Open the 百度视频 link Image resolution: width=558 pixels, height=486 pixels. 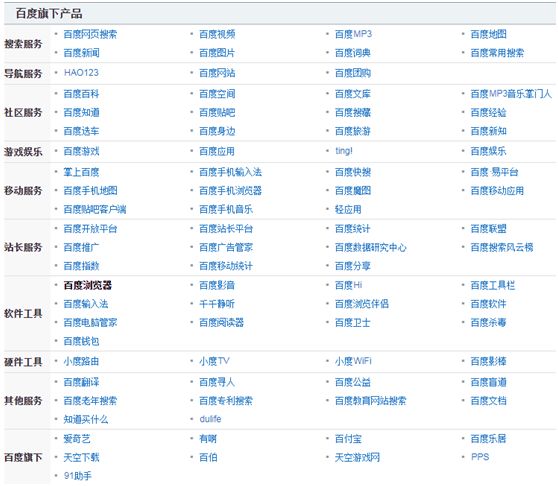(217, 34)
